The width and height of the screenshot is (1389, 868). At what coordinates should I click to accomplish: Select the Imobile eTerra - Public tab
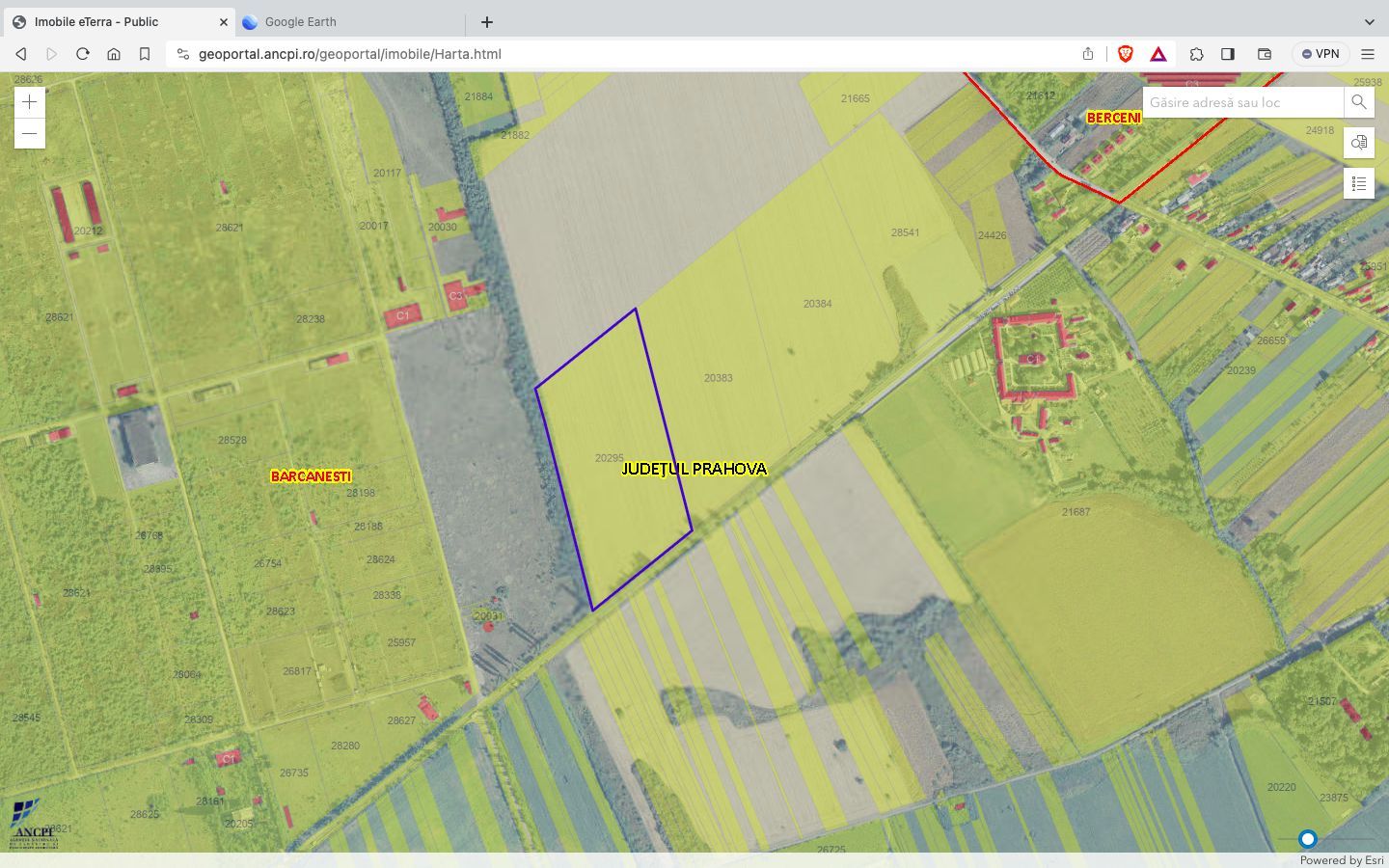click(x=96, y=21)
